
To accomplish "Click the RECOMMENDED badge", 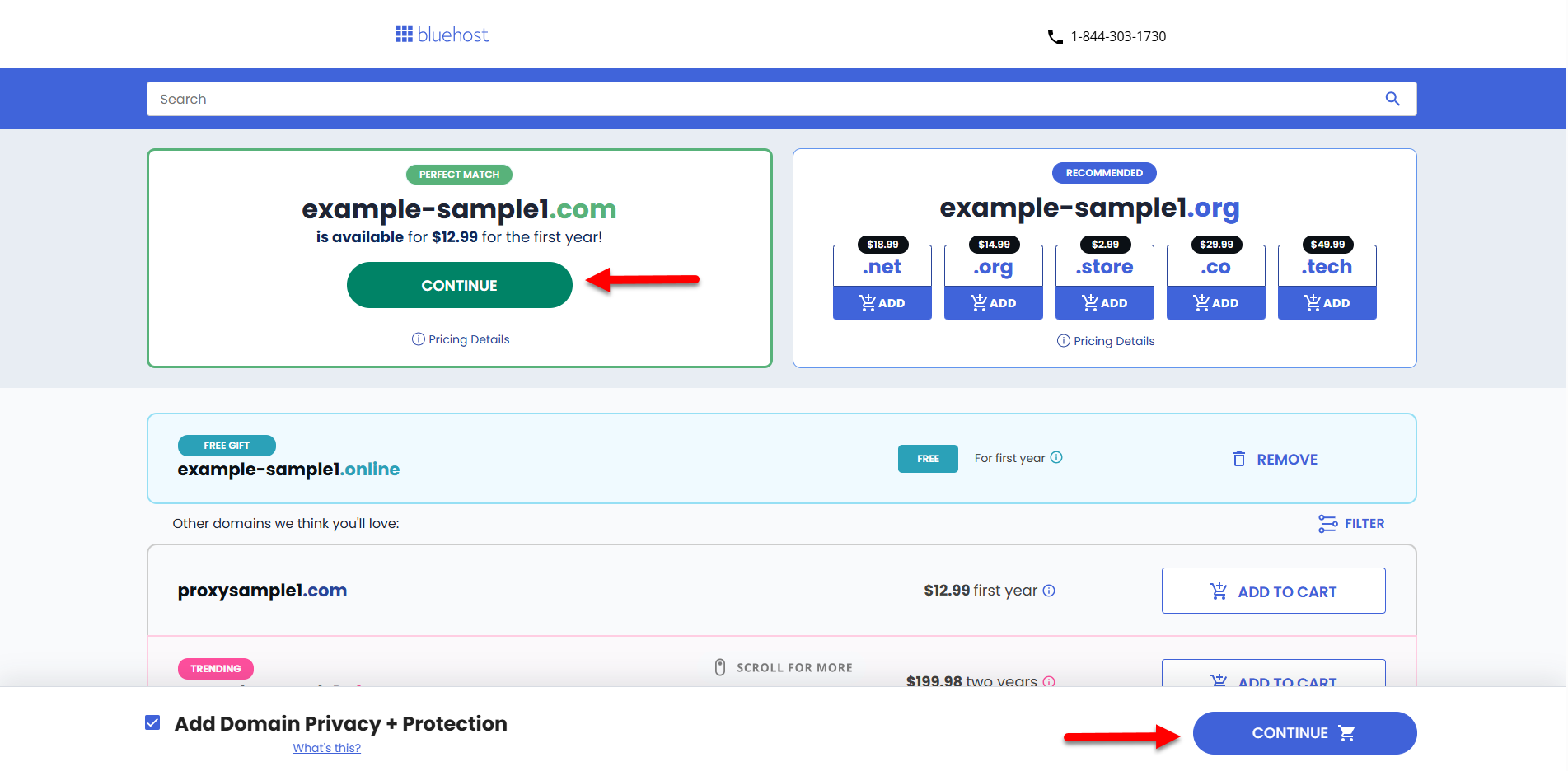I will tap(1104, 173).
